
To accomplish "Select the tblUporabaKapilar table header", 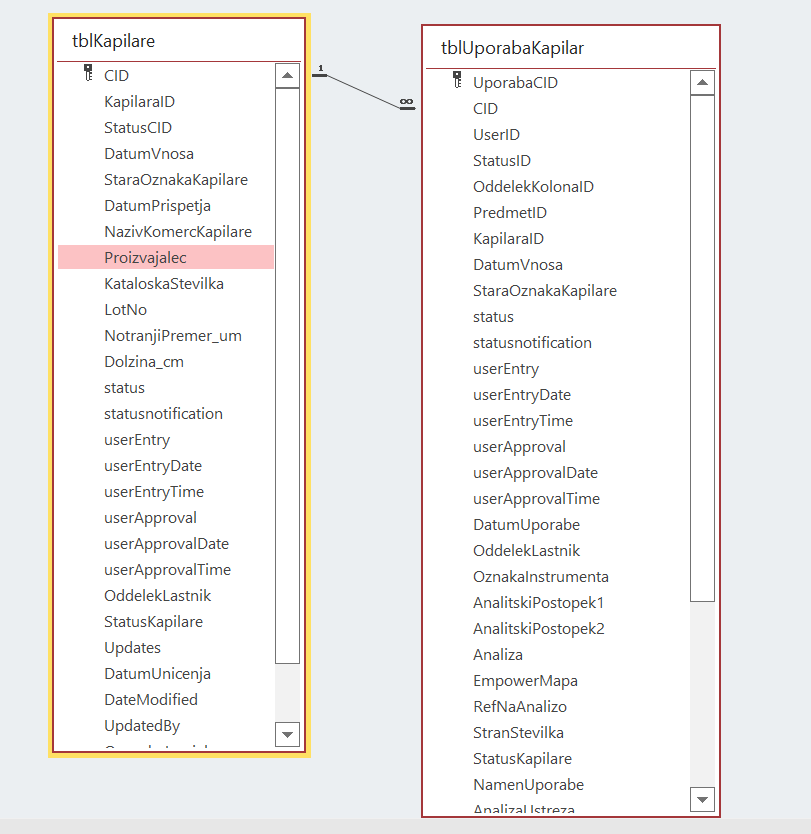I will (570, 48).
